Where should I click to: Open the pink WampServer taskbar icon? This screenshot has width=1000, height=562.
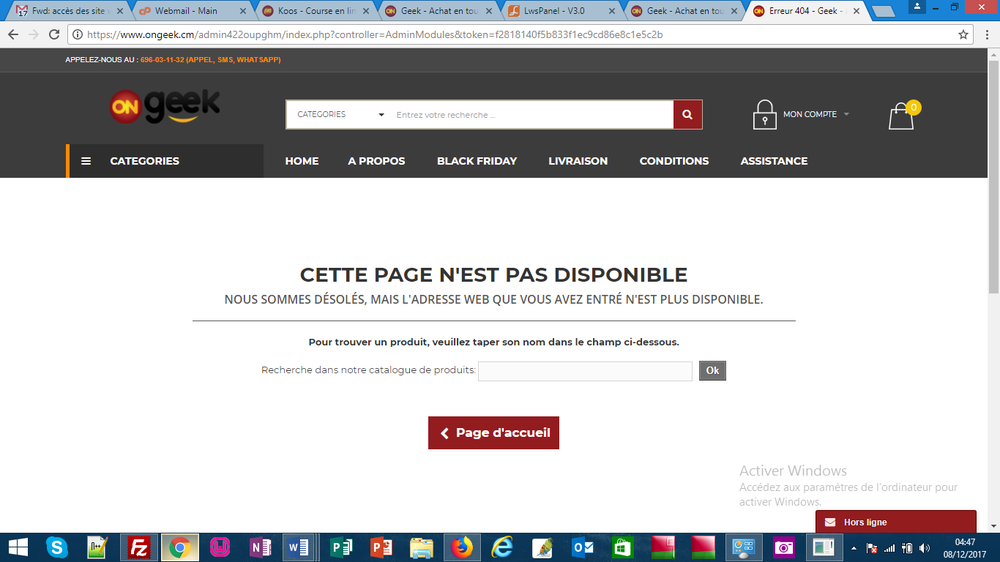(x=220, y=547)
